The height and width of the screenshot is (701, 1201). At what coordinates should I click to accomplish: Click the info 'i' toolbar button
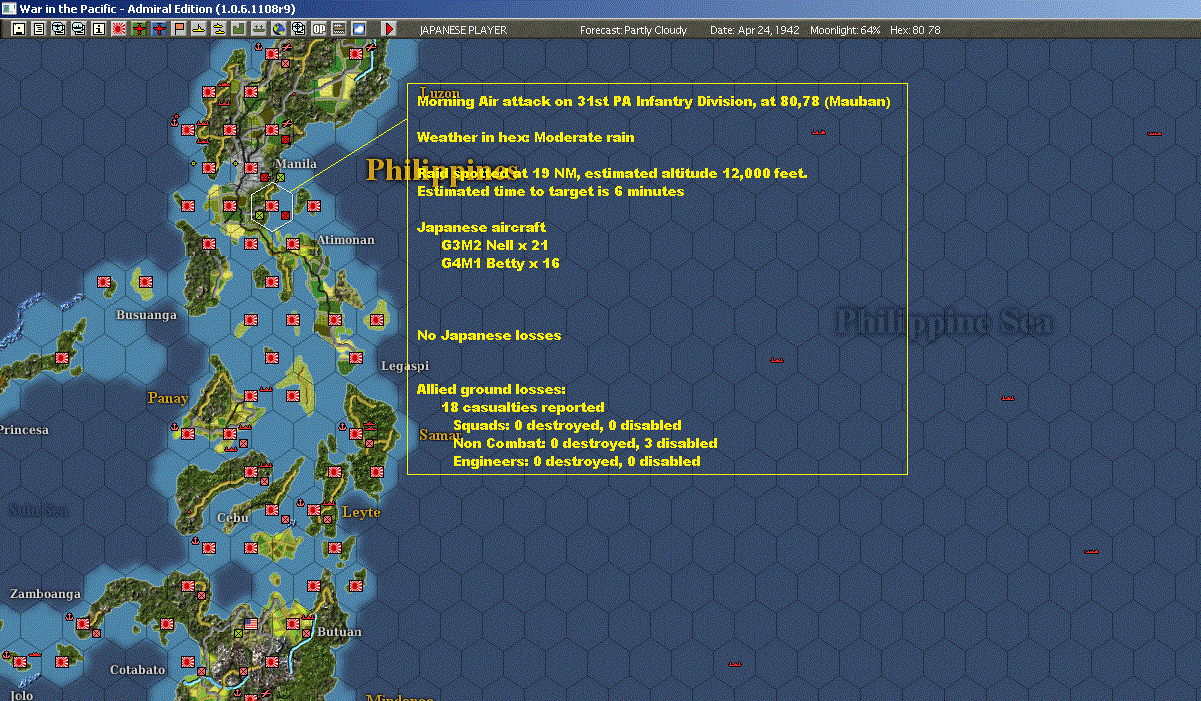[98, 29]
